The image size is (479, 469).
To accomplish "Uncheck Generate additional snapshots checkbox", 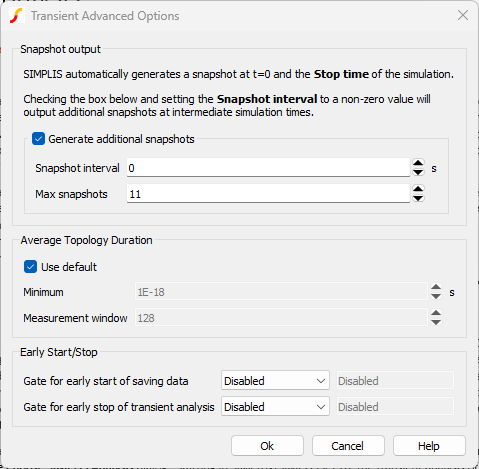I will coord(38,139).
